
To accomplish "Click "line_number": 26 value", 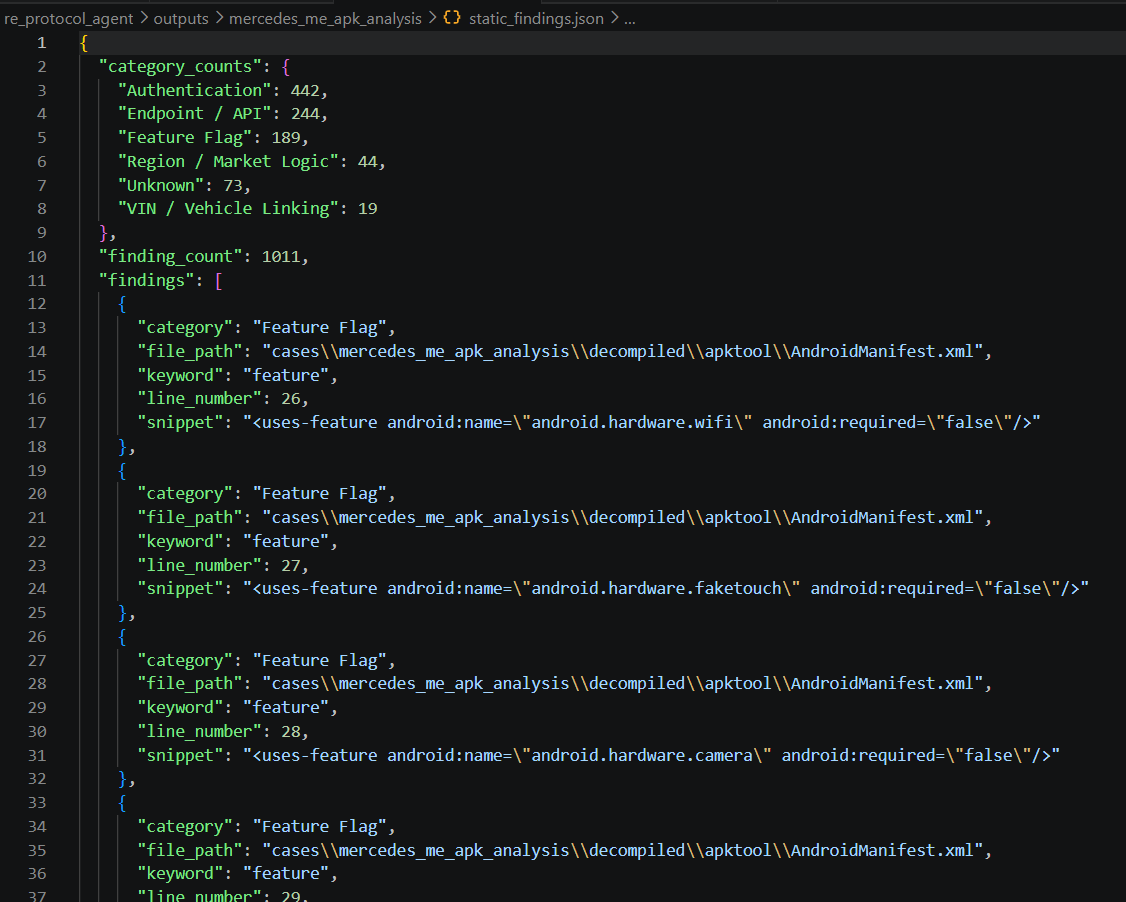I will click(x=290, y=399).
